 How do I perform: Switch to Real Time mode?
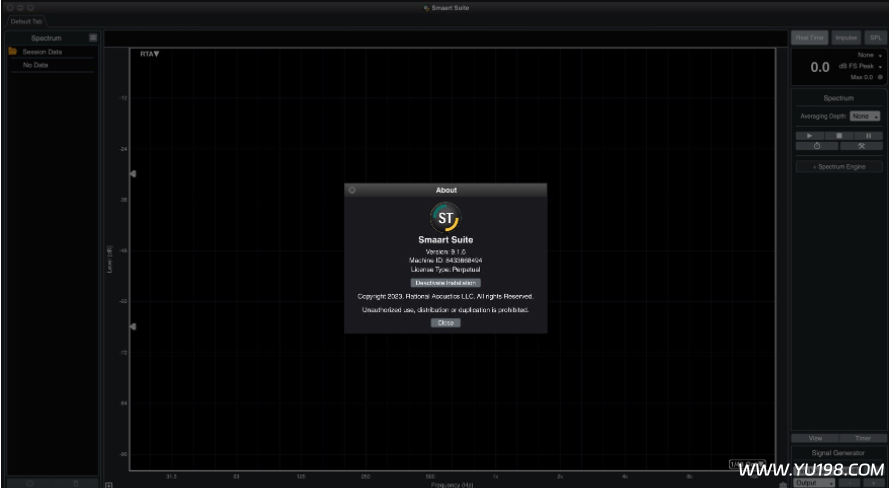click(x=810, y=37)
